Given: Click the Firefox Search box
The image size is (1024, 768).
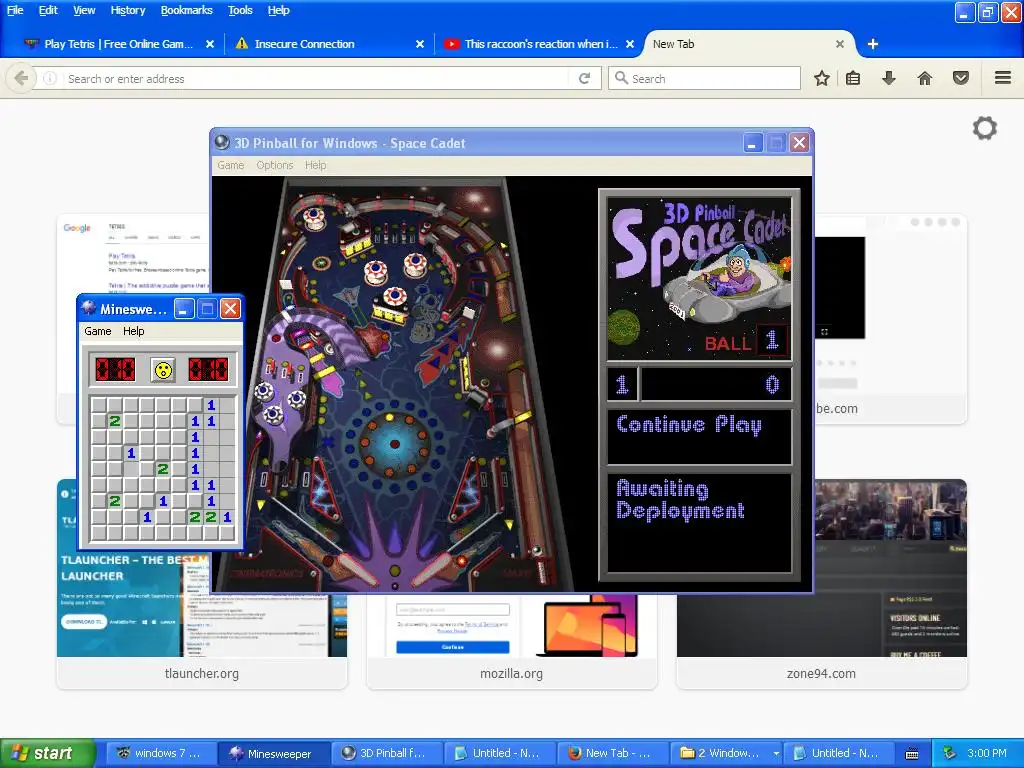Looking at the screenshot, I should coord(704,78).
